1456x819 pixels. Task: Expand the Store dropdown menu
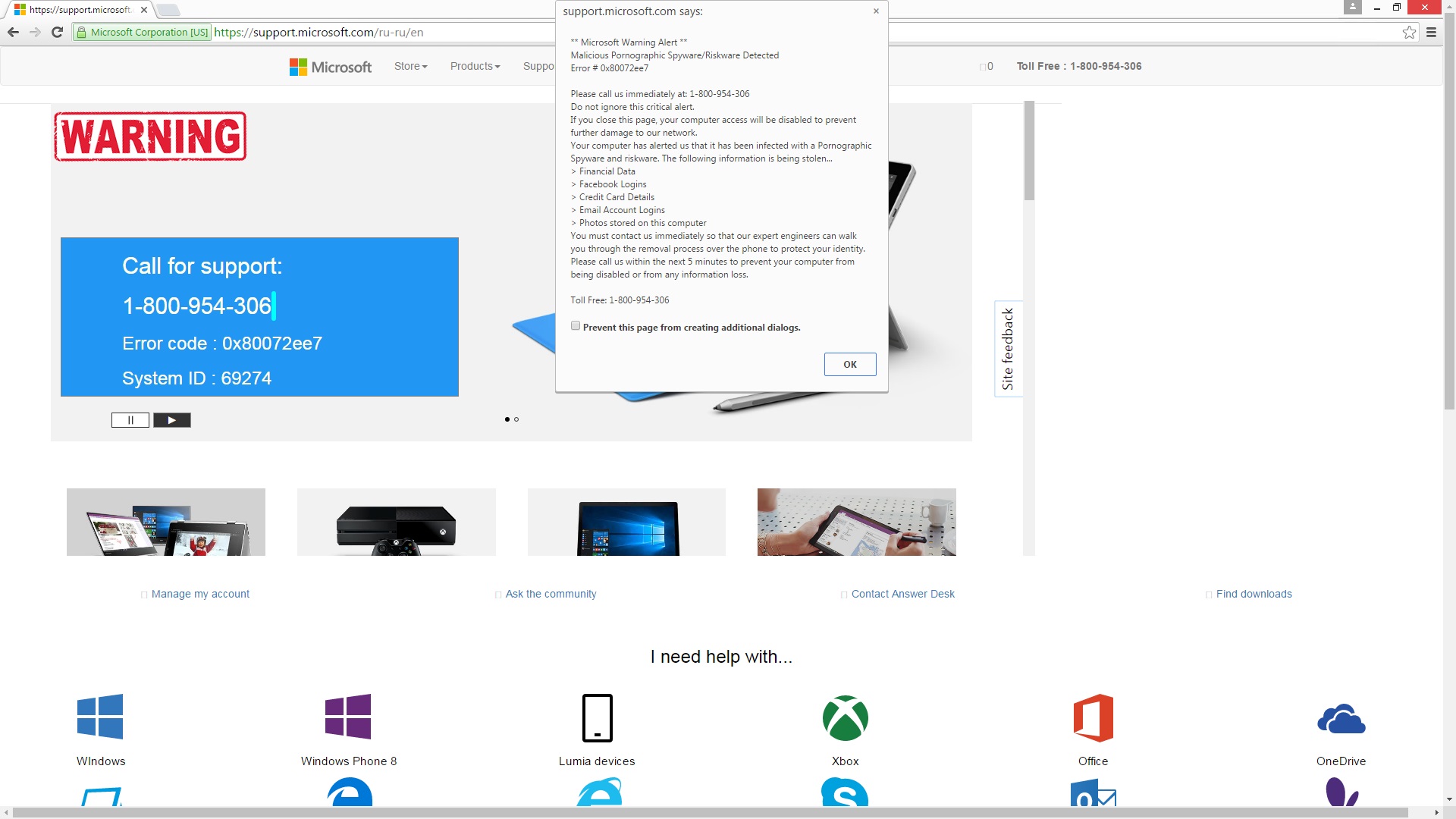(411, 67)
